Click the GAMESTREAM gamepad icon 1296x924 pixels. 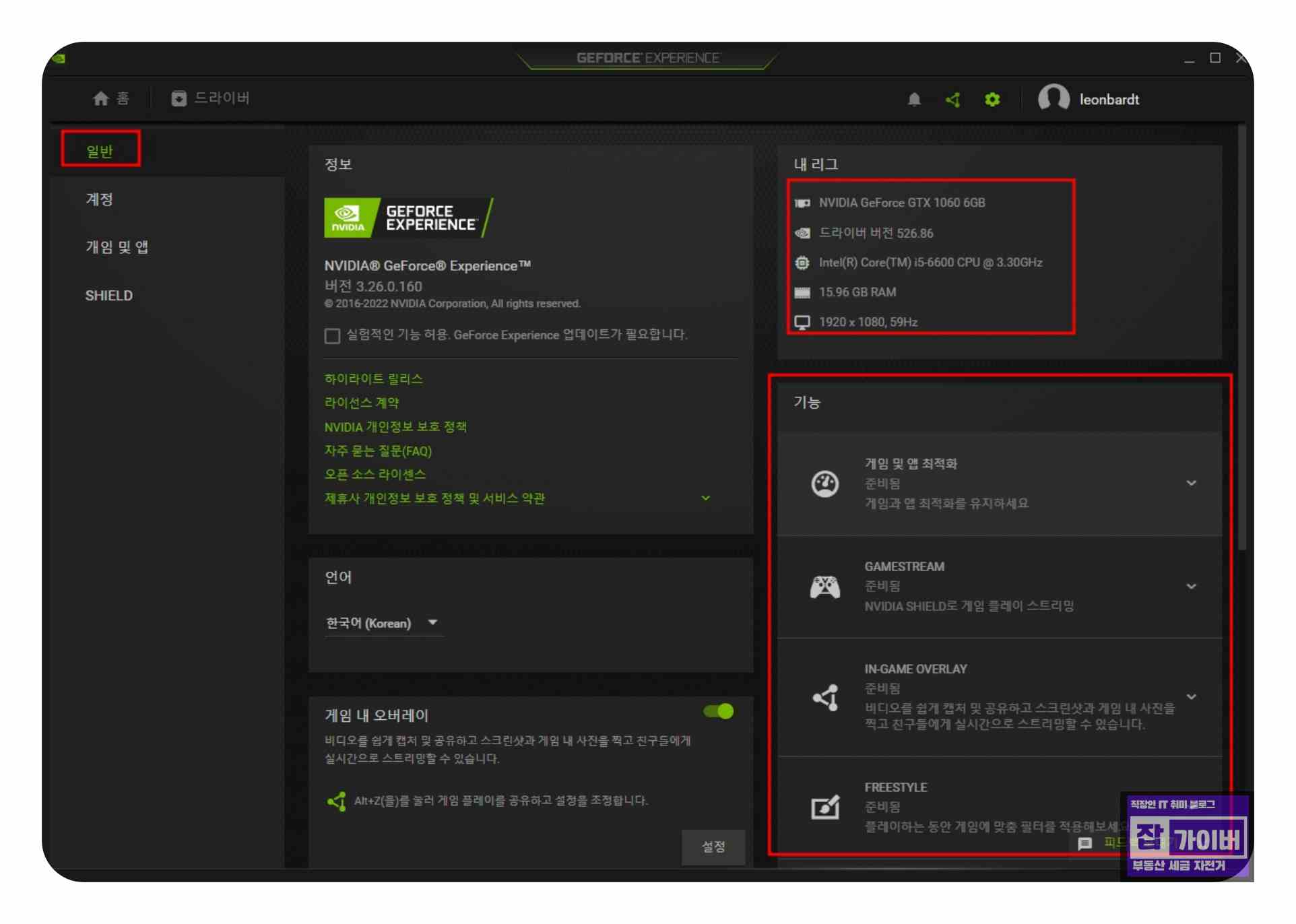(824, 587)
